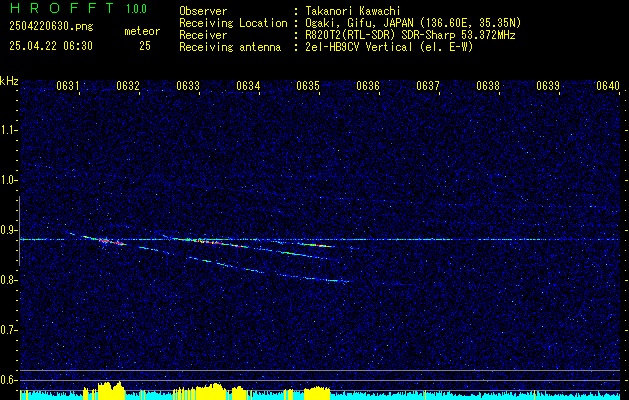Click the 0633 time marker
Screen dimensions: 629x400
(188, 85)
